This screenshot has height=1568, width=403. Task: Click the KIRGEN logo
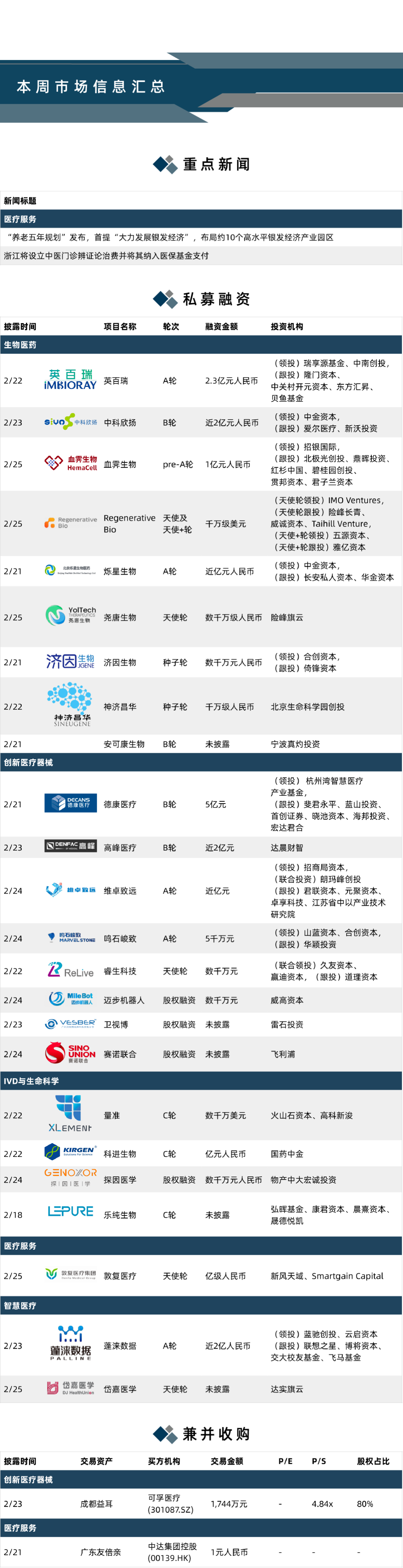point(71,1152)
